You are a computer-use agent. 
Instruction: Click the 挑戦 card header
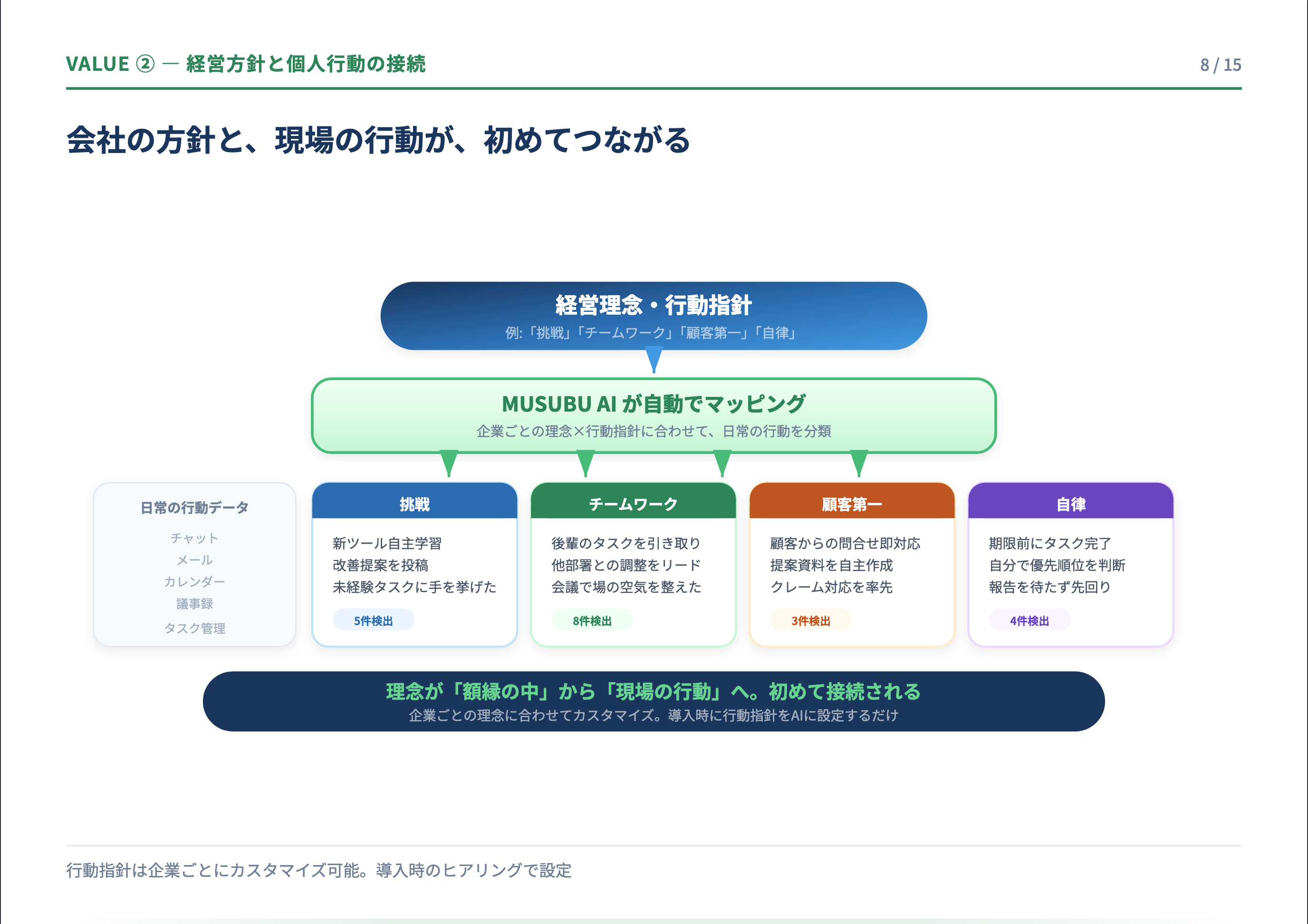point(414,503)
